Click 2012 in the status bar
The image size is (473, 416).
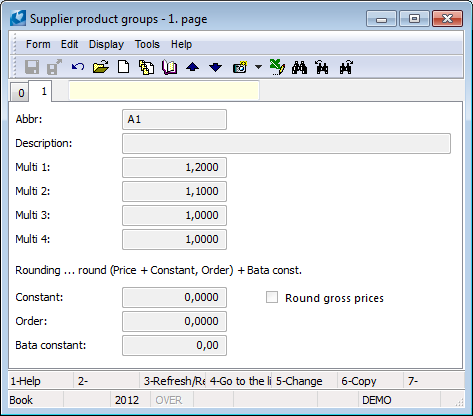tap(127, 400)
